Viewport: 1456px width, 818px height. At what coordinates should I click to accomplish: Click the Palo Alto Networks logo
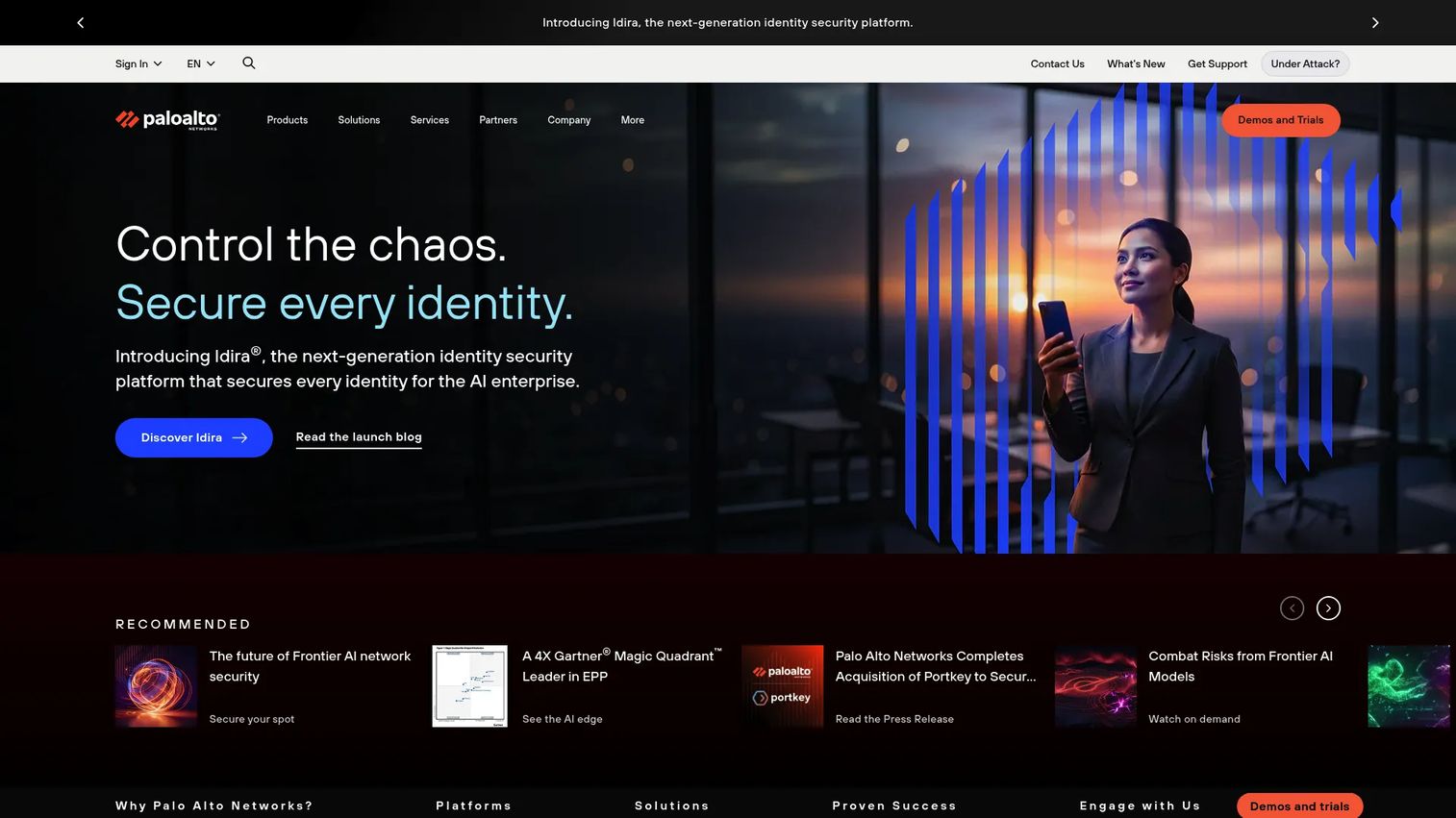(x=168, y=120)
